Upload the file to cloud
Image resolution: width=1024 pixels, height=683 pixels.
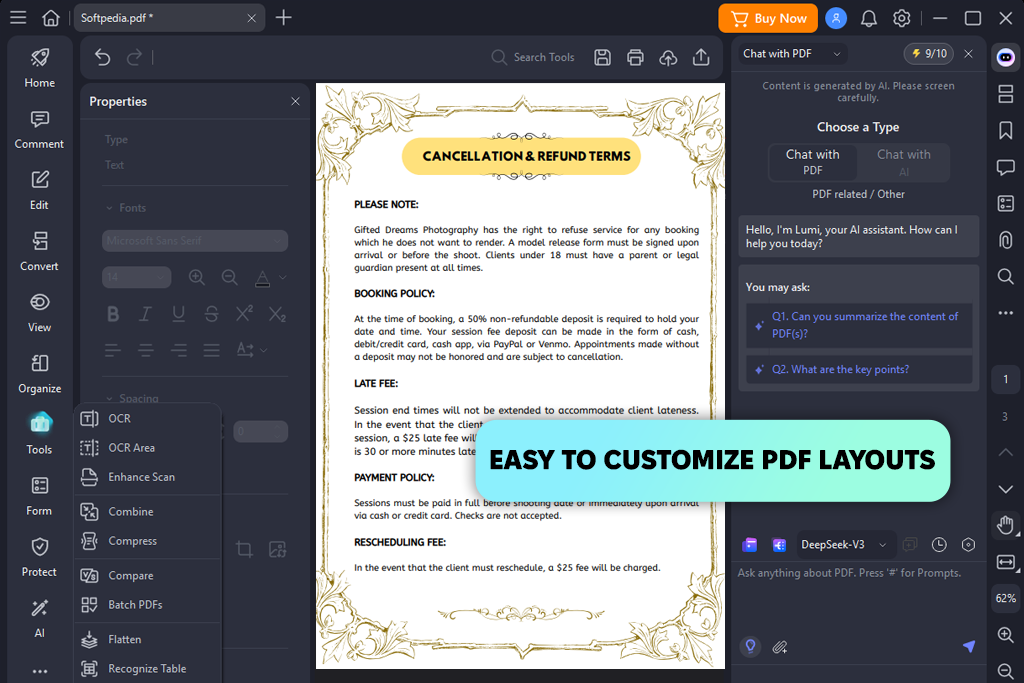(x=667, y=57)
